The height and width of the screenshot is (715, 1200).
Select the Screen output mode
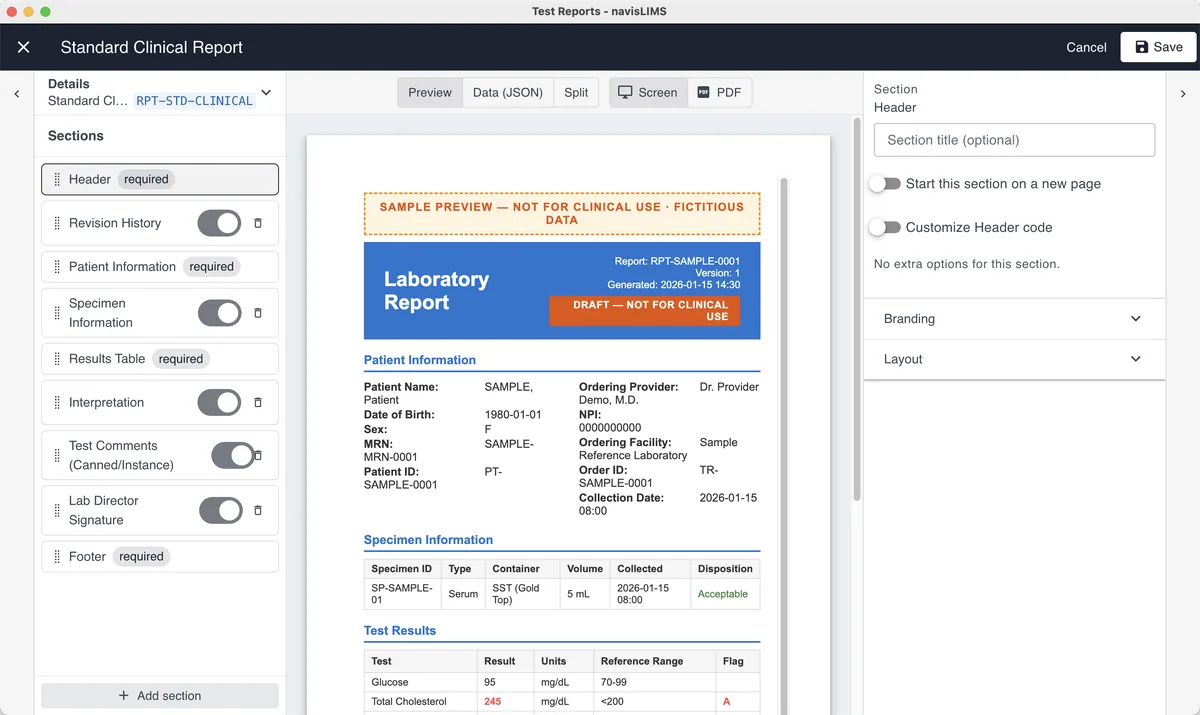(x=648, y=92)
